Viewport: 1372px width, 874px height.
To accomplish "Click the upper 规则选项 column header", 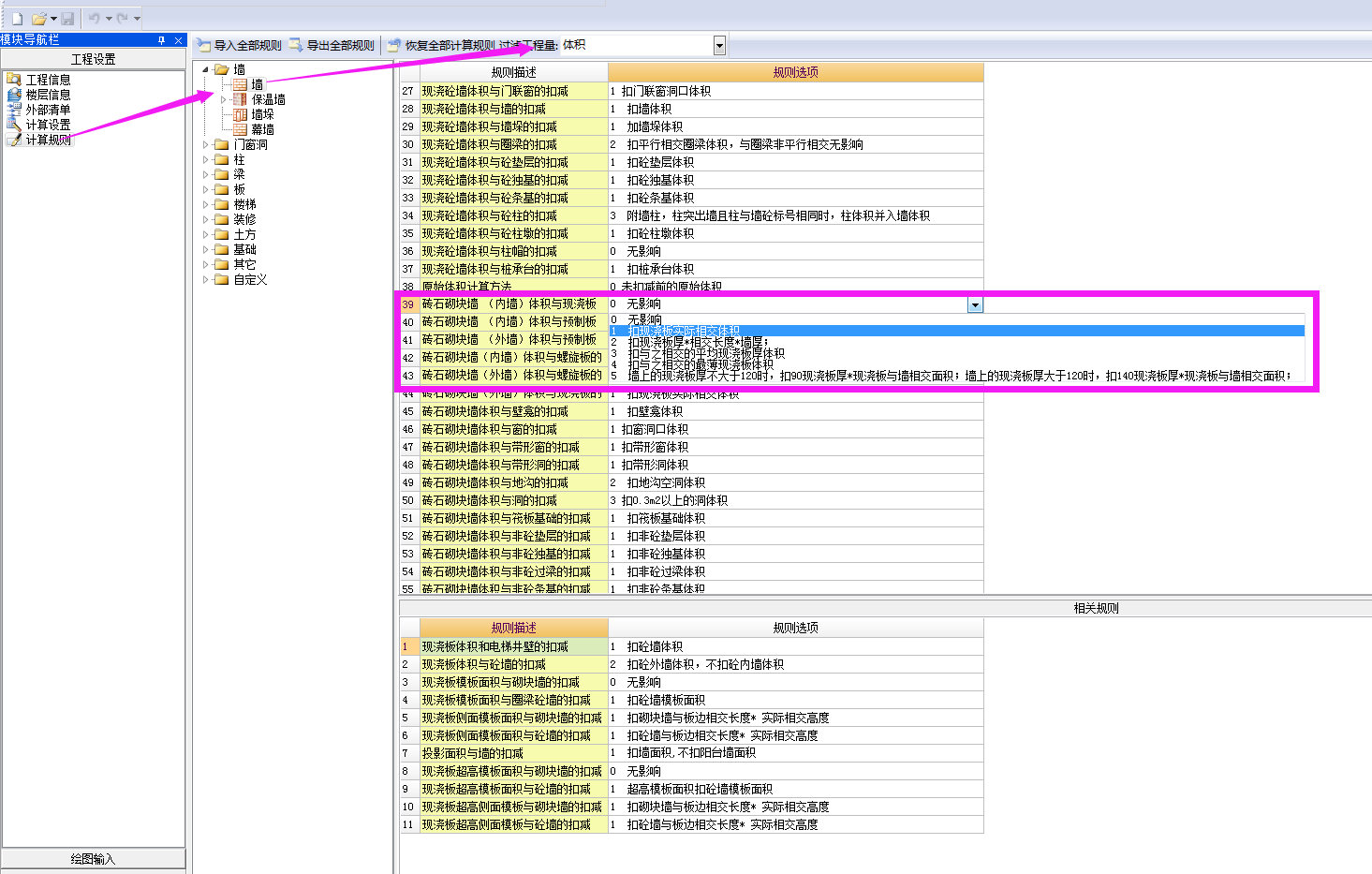I will pos(796,72).
